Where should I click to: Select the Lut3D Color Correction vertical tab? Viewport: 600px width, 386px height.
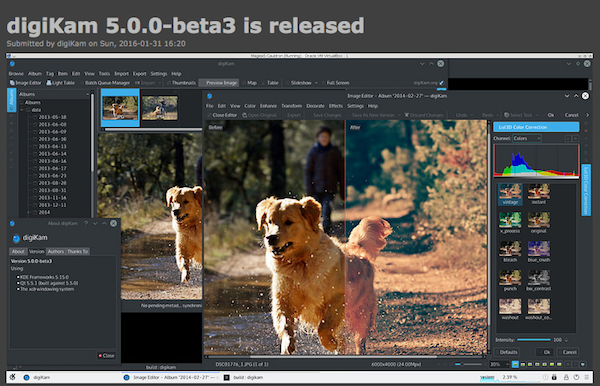586,190
